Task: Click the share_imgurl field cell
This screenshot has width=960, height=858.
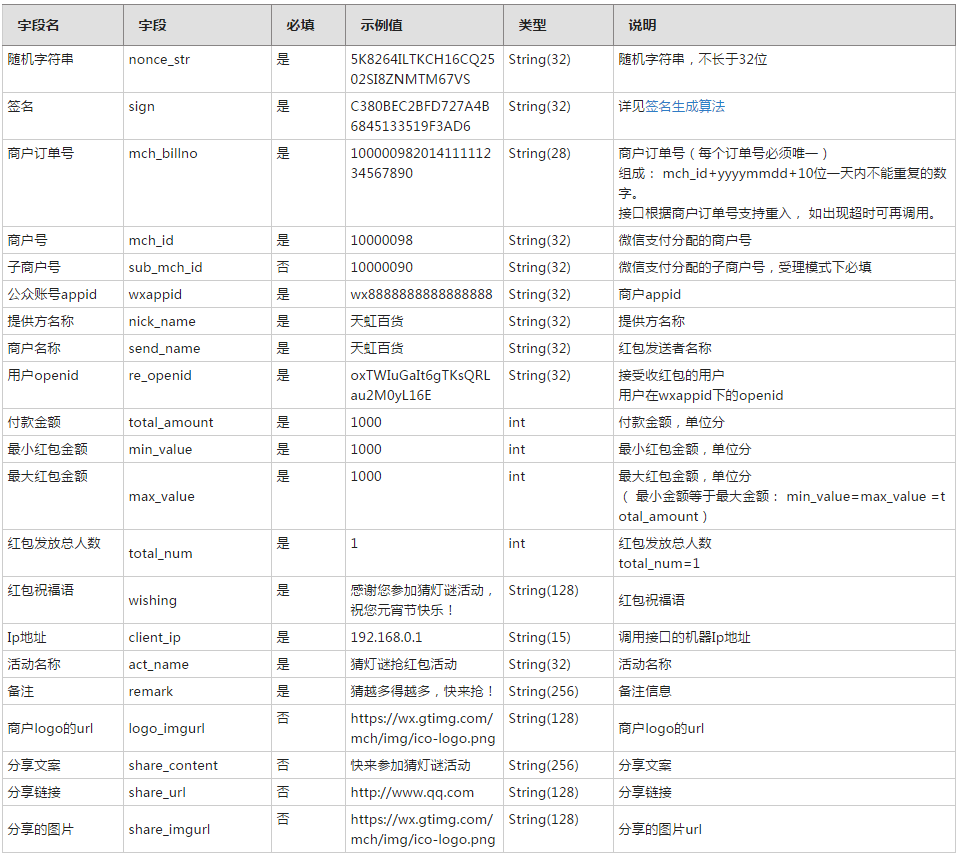Action: coord(169,830)
